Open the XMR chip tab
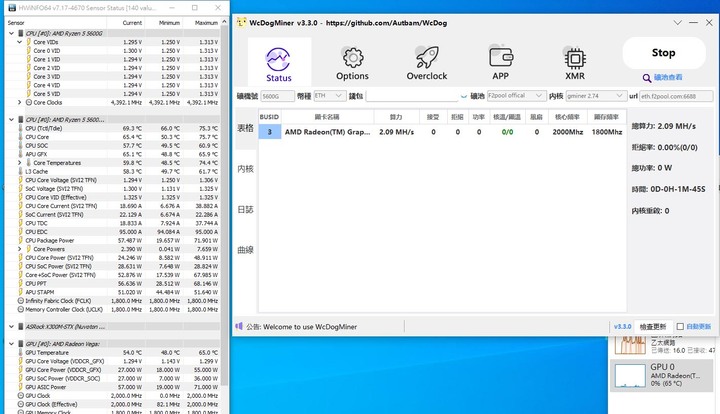 pos(575,63)
